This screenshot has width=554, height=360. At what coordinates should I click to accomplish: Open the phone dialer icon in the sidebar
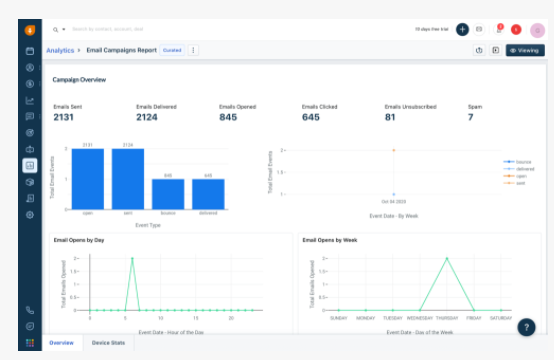[x=30, y=310]
